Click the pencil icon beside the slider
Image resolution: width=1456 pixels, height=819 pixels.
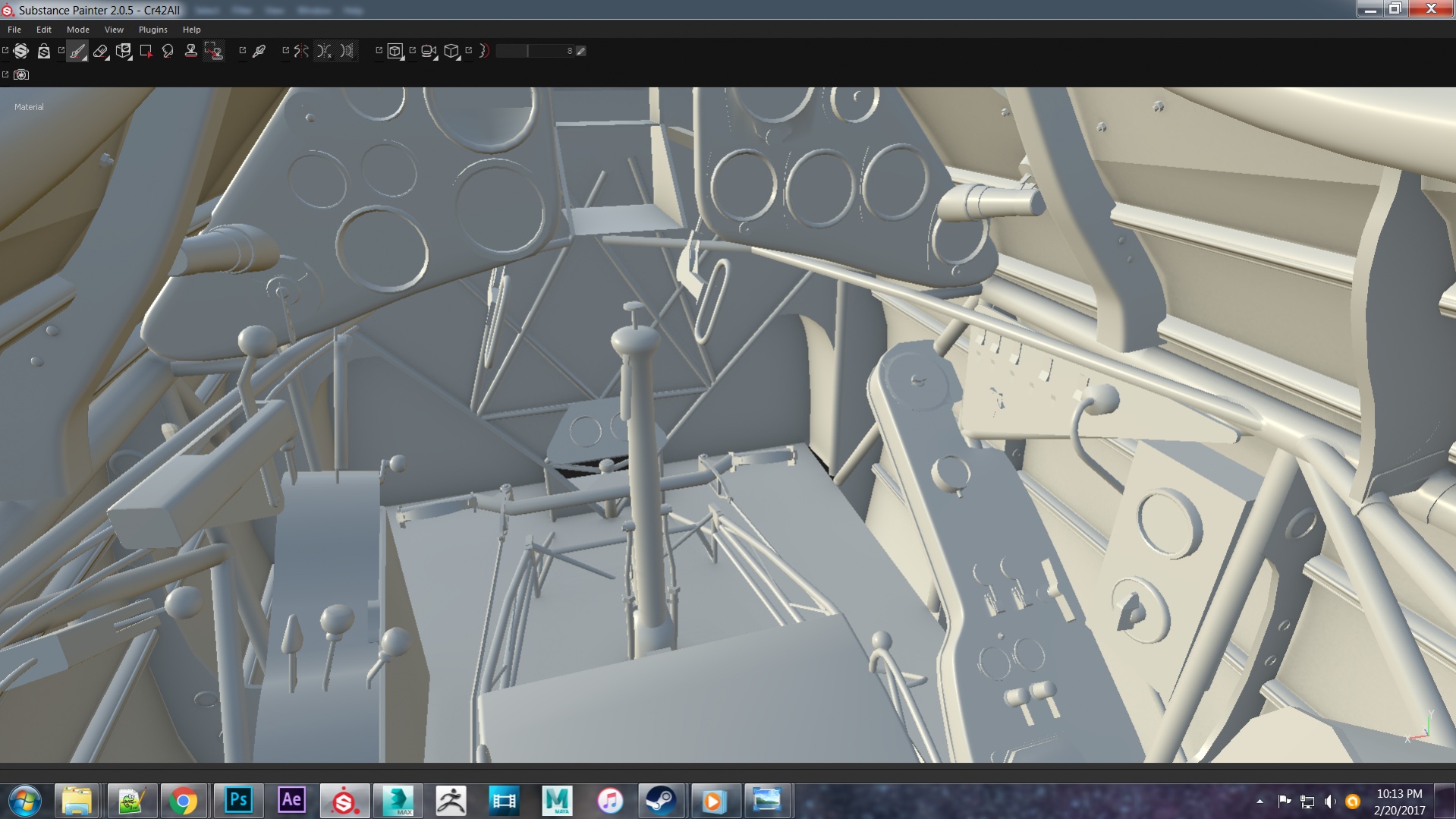pos(581,51)
